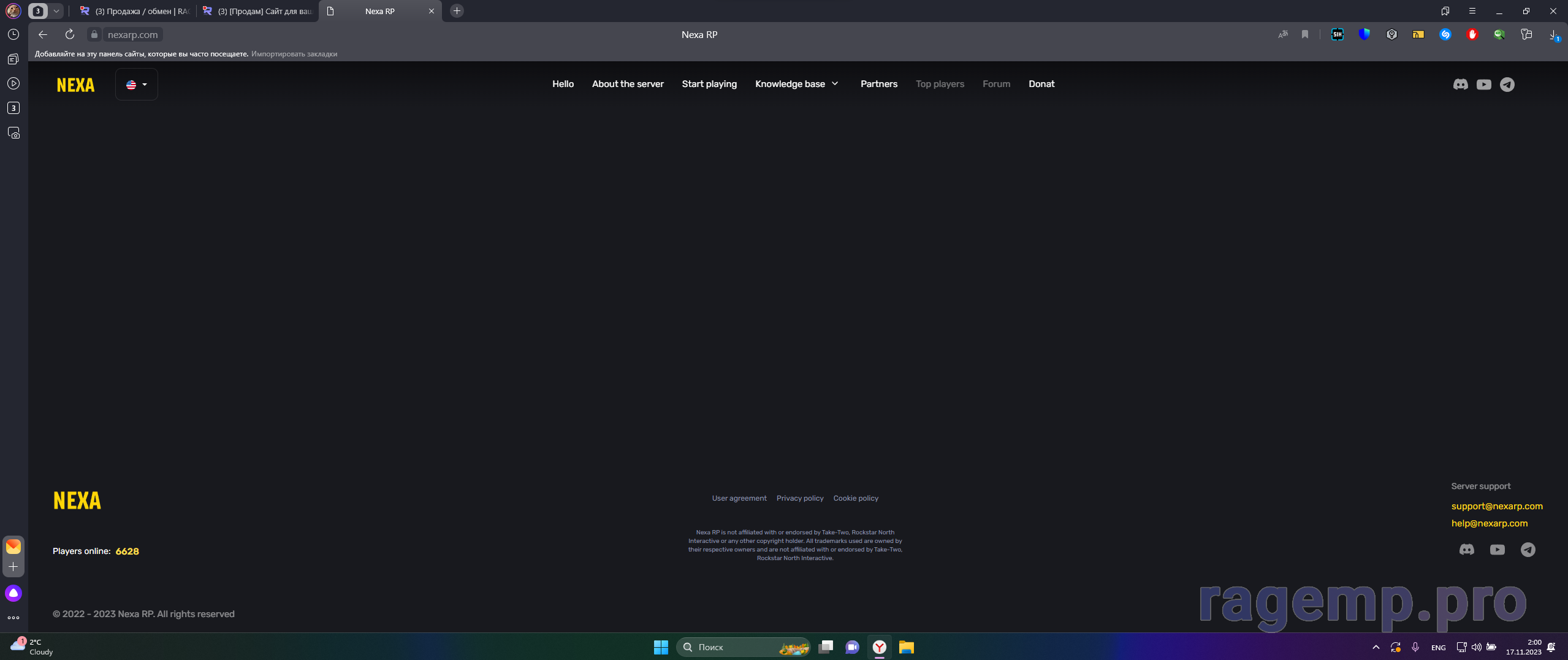Open the Discord icon in the header
The height and width of the screenshot is (660, 1568).
coord(1460,85)
